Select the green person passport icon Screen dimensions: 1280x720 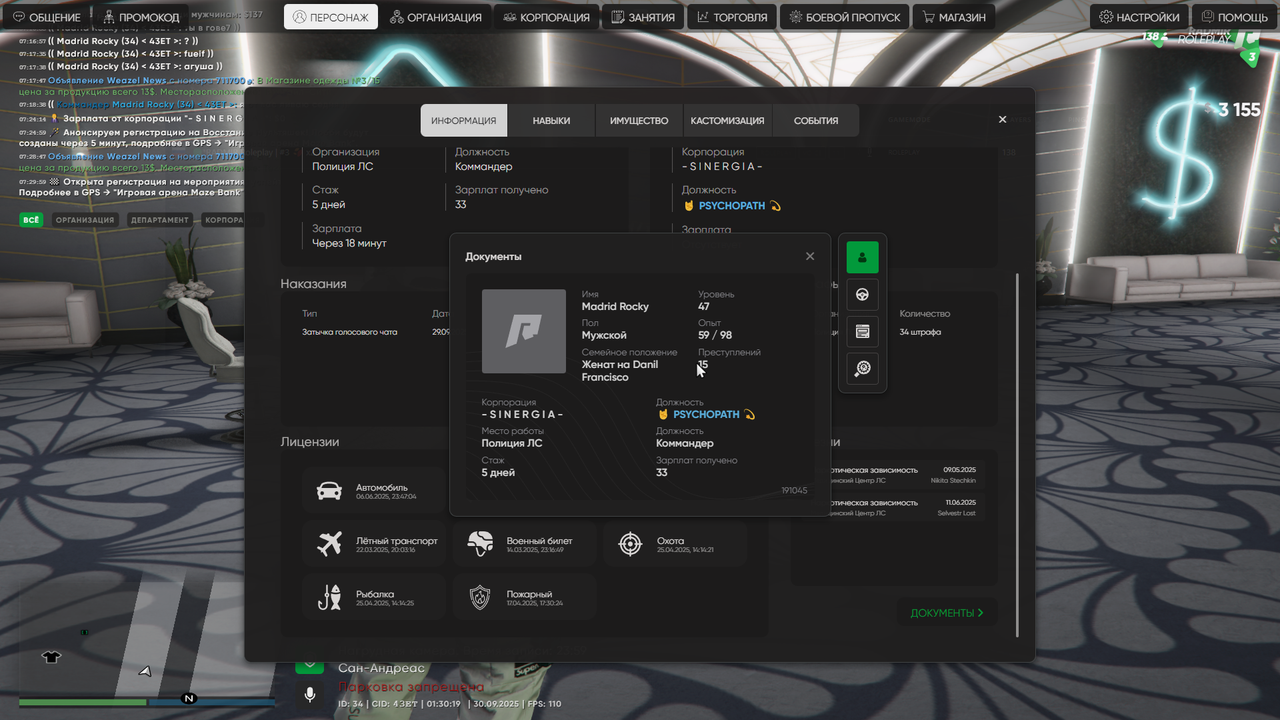(863, 257)
